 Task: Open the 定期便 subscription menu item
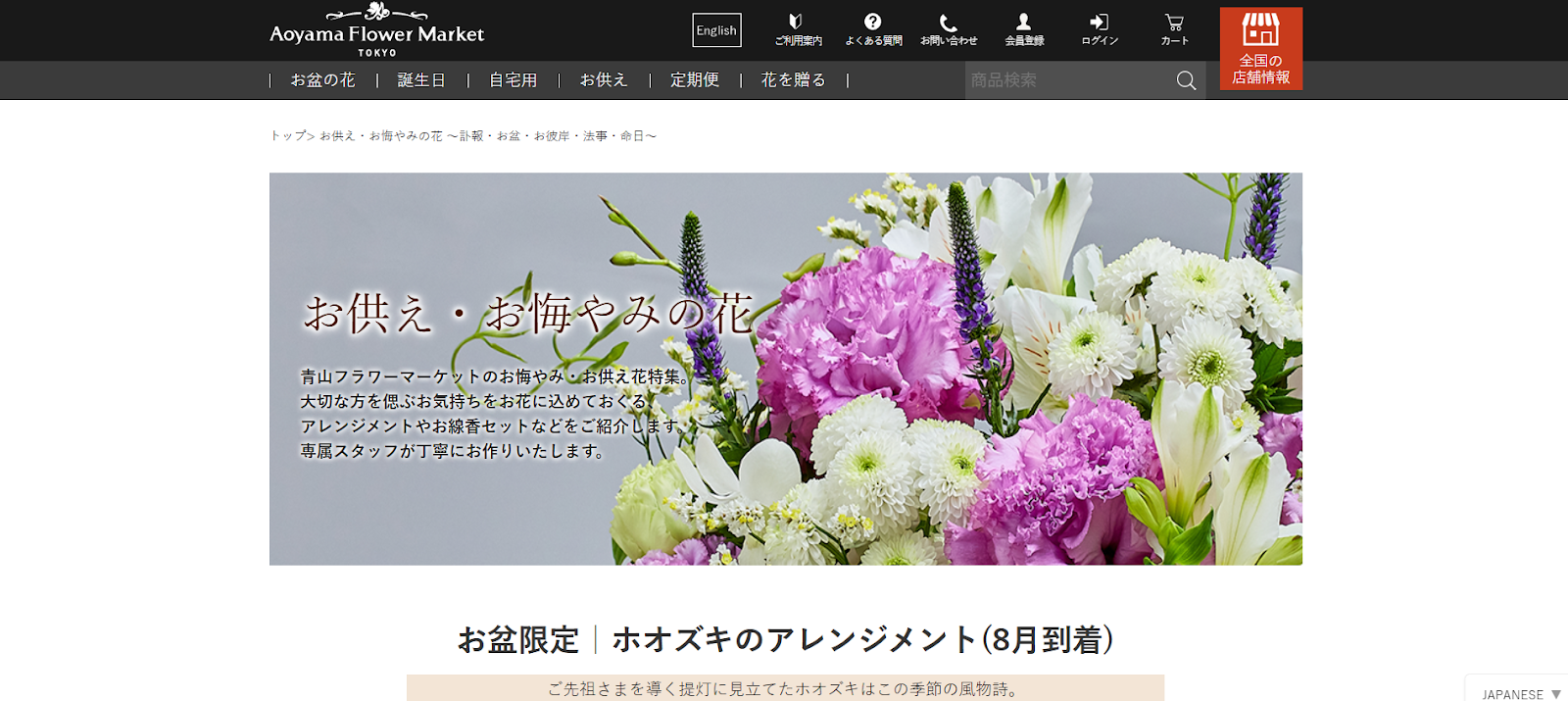coord(695,80)
